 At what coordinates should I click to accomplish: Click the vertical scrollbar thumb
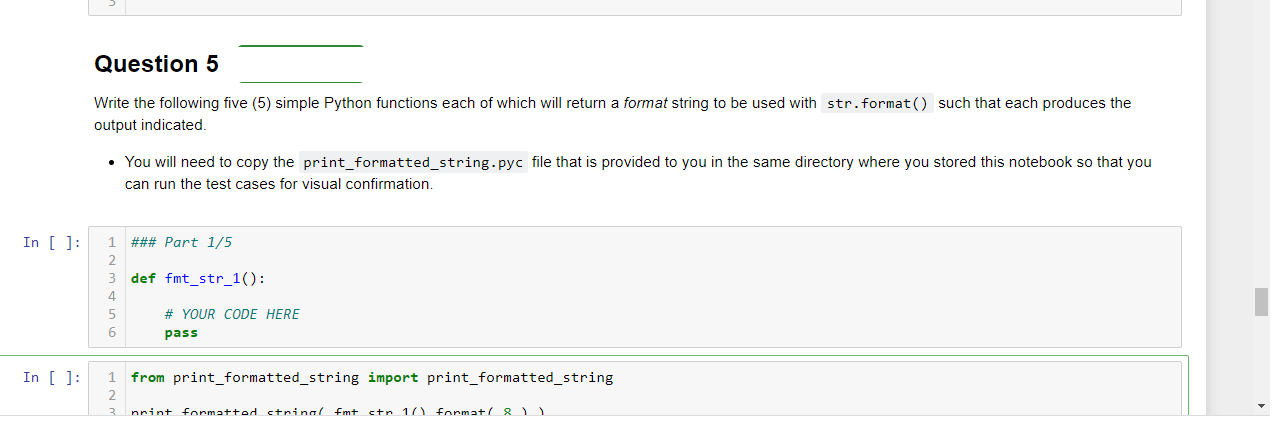[x=1262, y=302]
